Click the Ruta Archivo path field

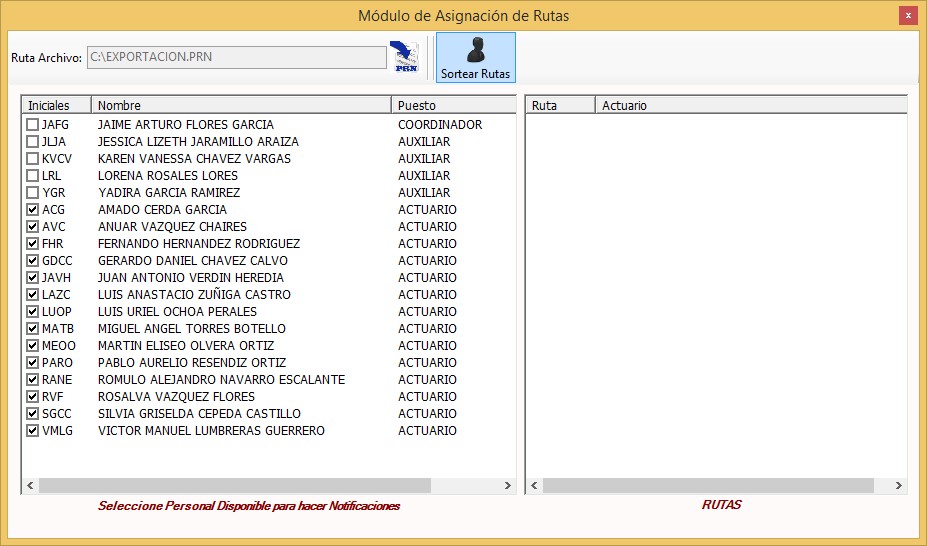236,57
